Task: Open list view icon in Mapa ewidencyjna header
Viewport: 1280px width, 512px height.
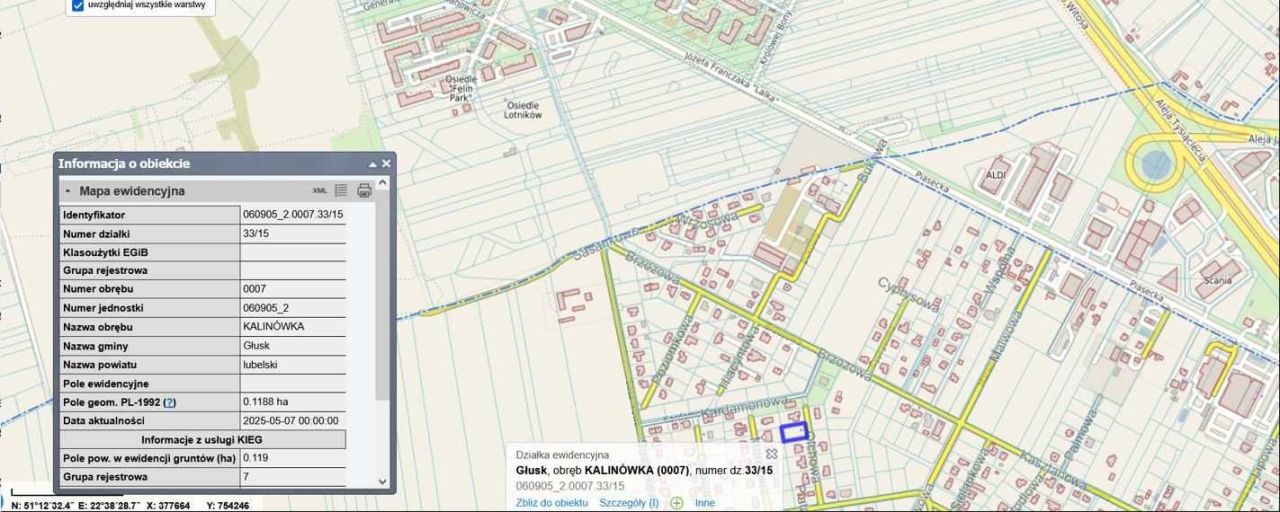Action: [x=341, y=190]
